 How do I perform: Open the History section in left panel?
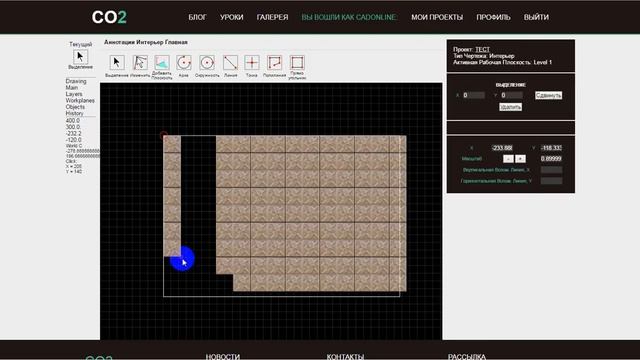pyautogui.click(x=74, y=113)
